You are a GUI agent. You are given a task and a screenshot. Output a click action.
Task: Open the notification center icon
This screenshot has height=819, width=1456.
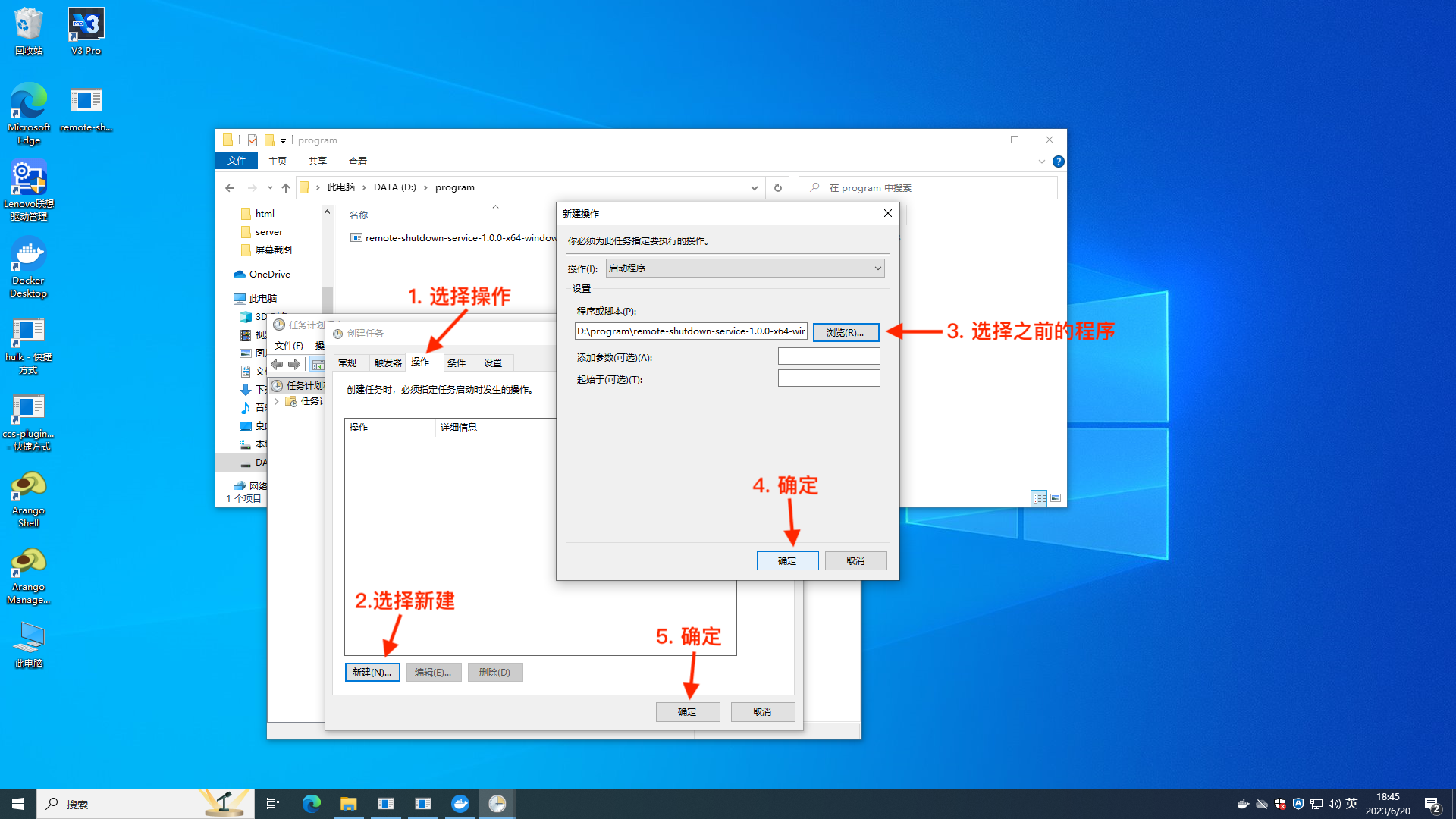click(1432, 804)
